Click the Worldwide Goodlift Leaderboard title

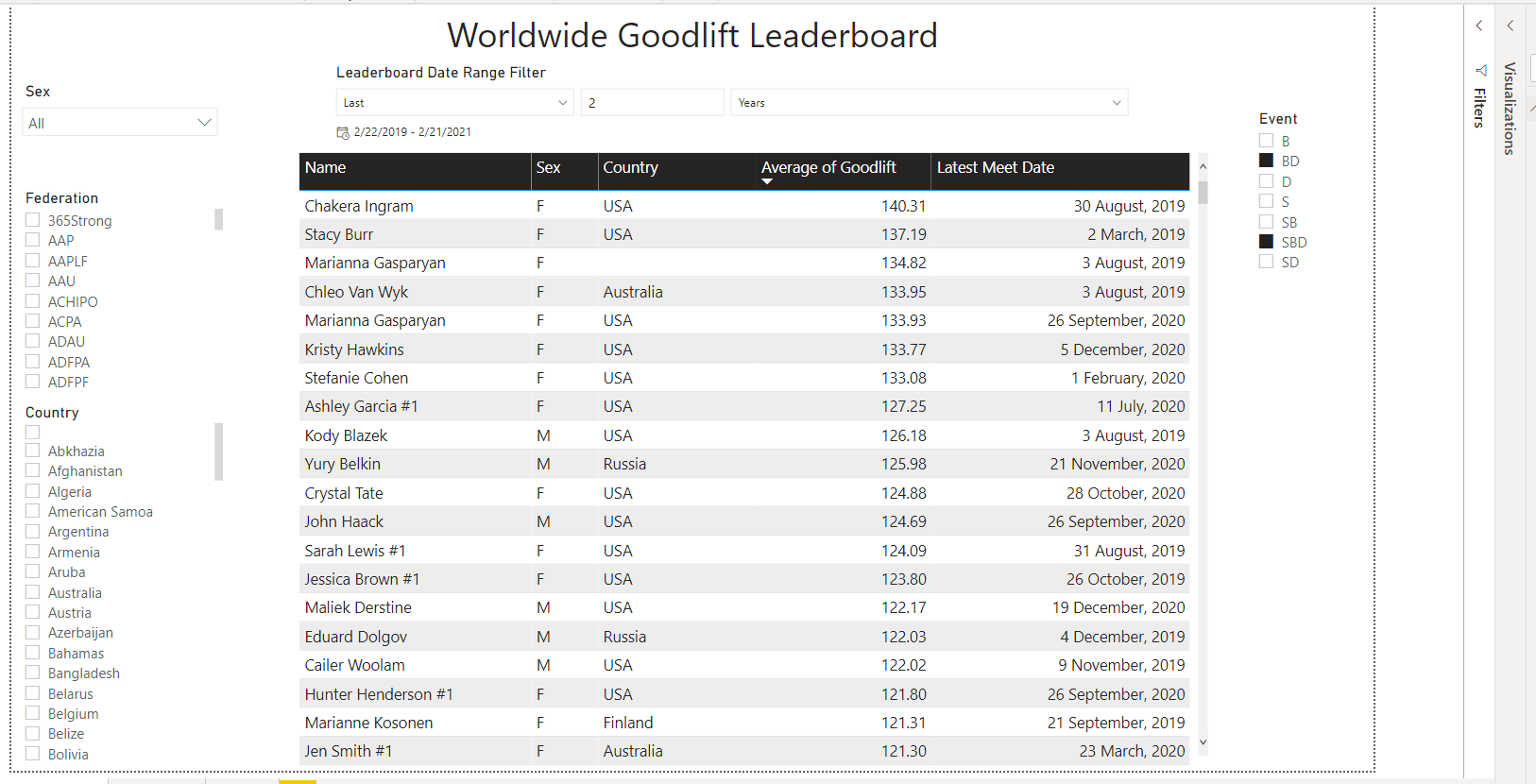pyautogui.click(x=692, y=36)
